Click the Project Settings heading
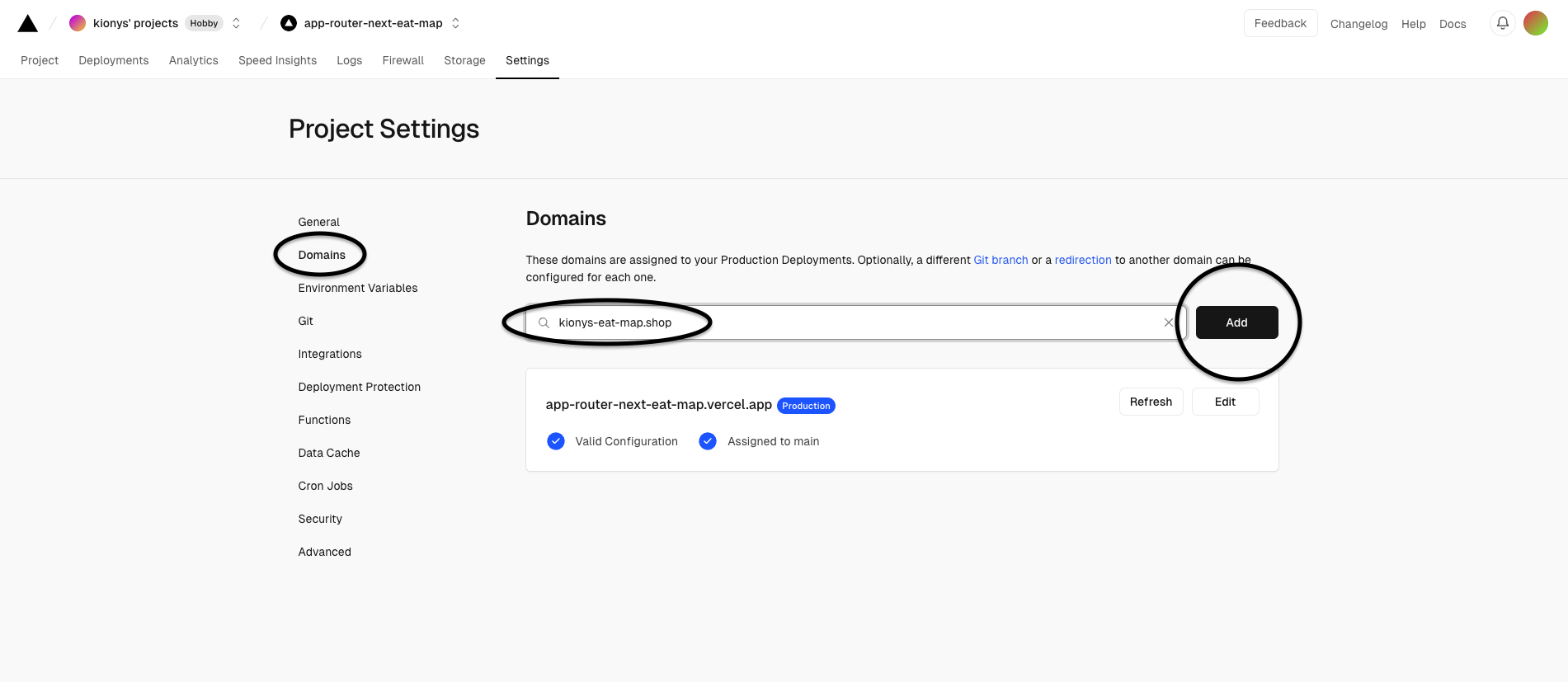Viewport: 1568px width, 682px height. [x=384, y=129]
